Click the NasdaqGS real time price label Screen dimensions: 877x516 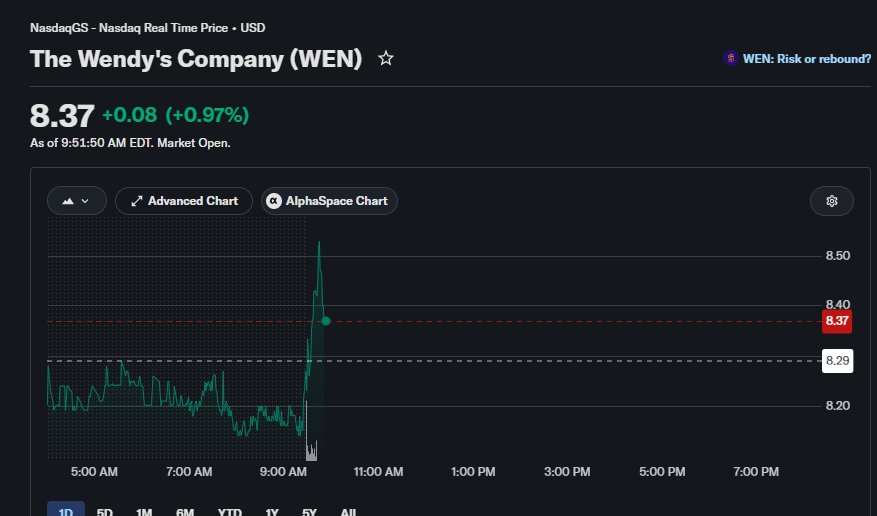click(148, 28)
